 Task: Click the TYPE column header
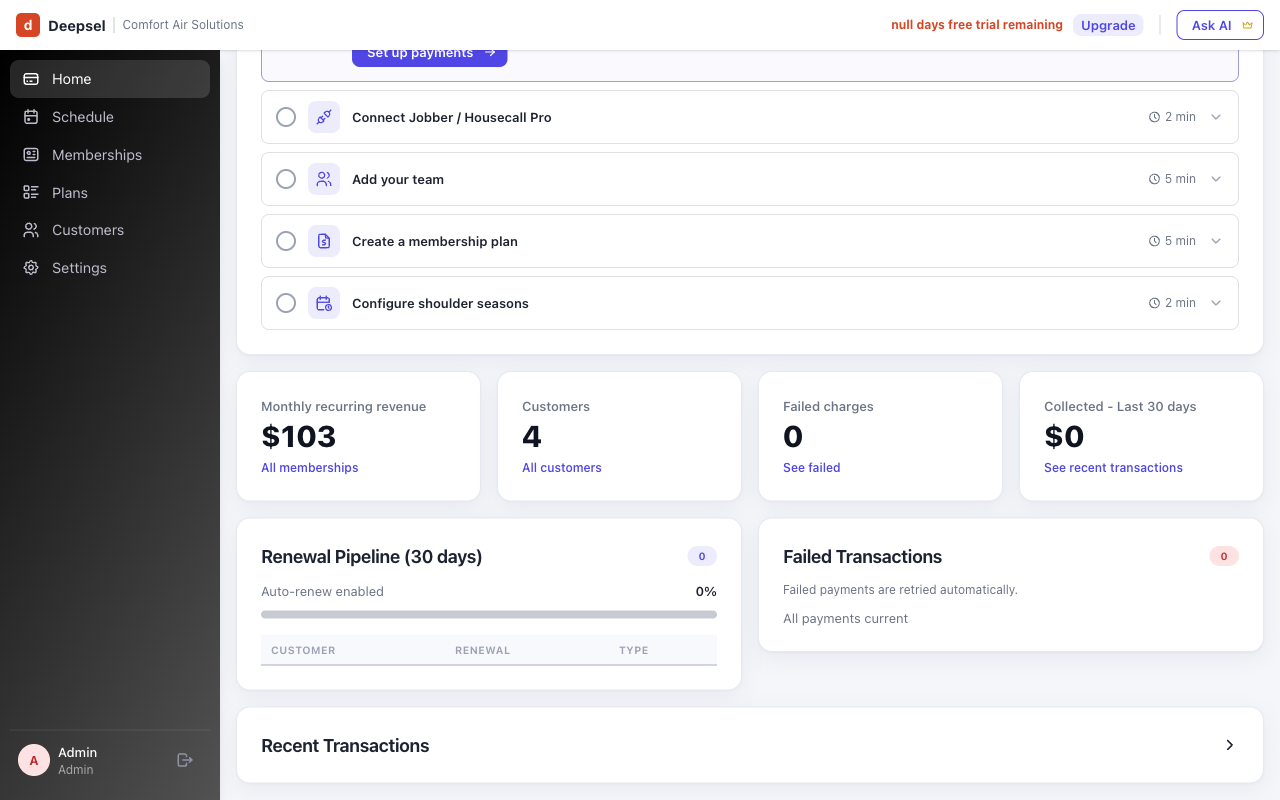point(634,650)
